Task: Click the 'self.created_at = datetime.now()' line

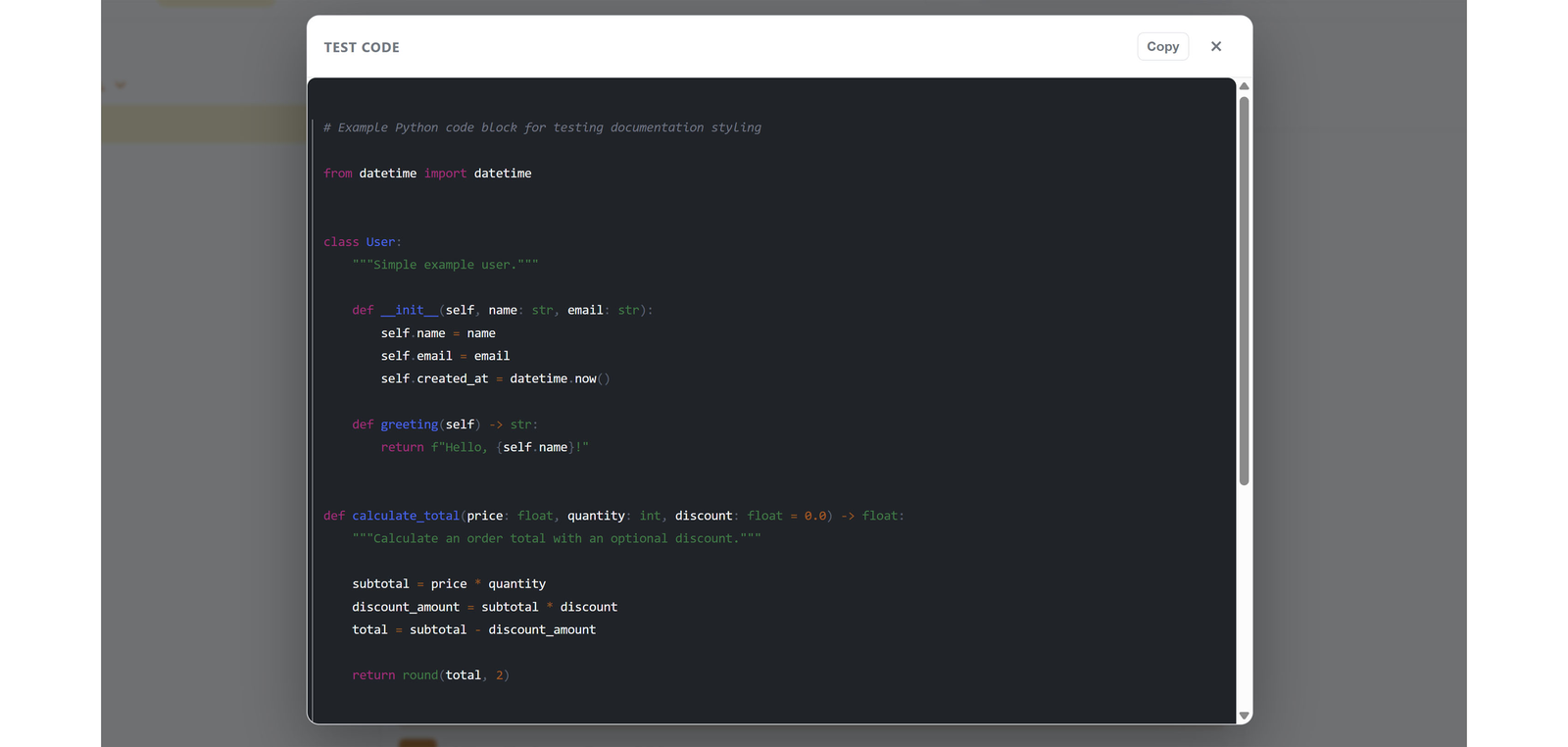Action: [495, 378]
